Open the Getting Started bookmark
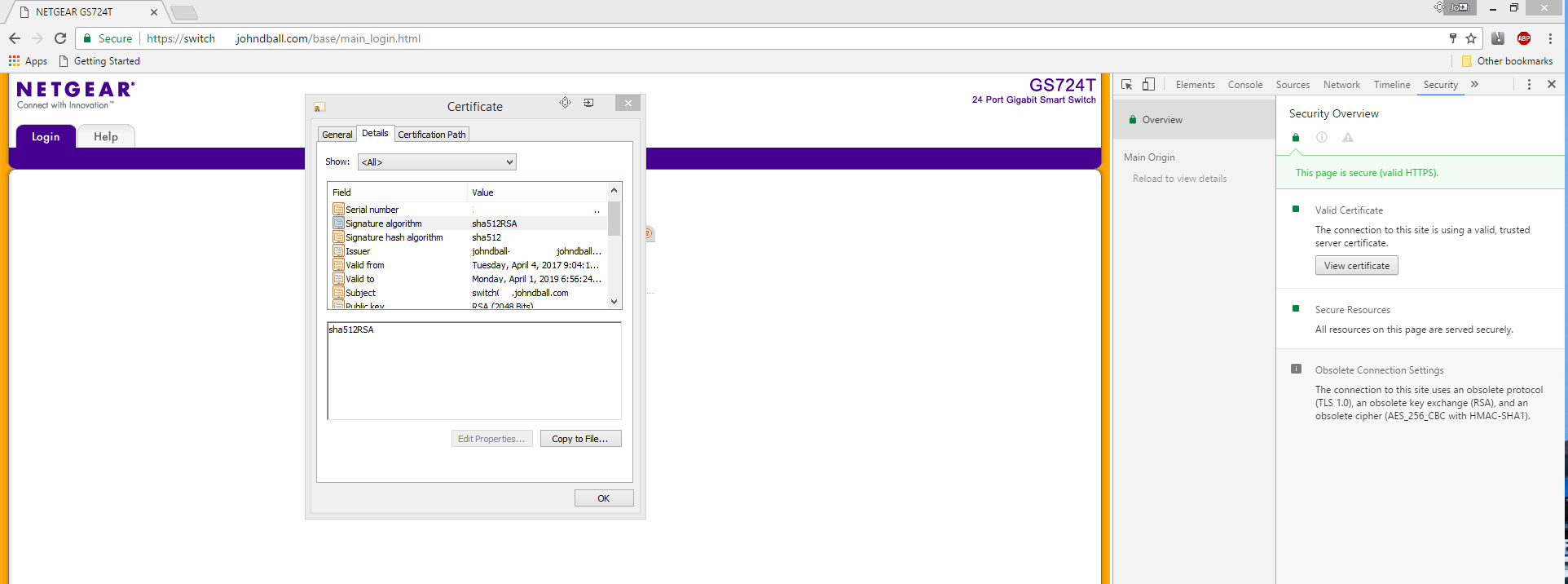Image resolution: width=1568 pixels, height=584 pixels. tap(99, 61)
